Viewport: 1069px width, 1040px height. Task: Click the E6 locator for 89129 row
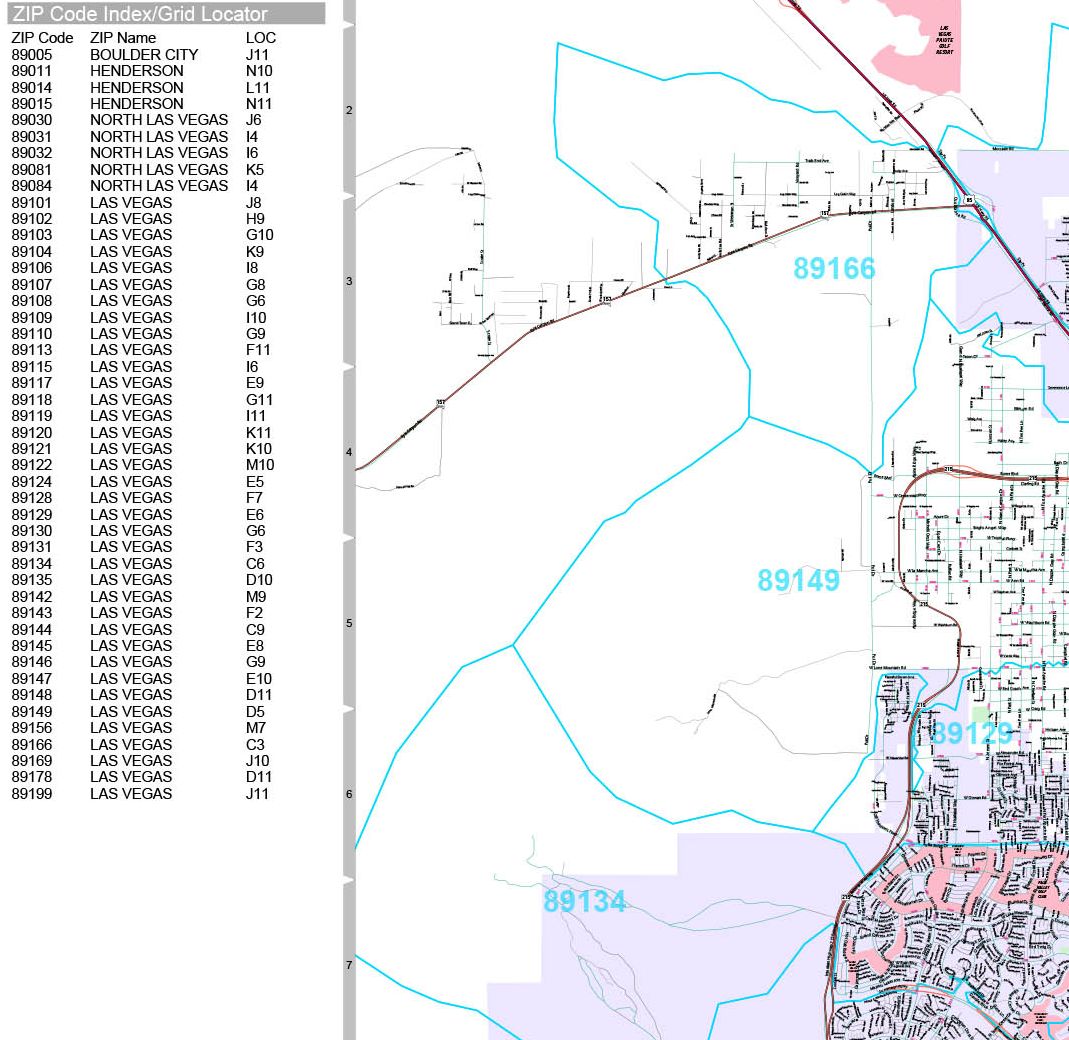coord(255,515)
